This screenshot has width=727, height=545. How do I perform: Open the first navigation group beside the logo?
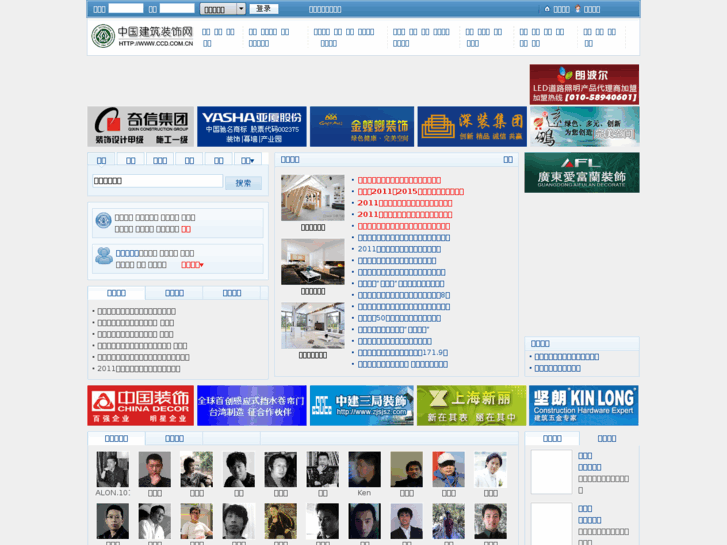coord(218,38)
